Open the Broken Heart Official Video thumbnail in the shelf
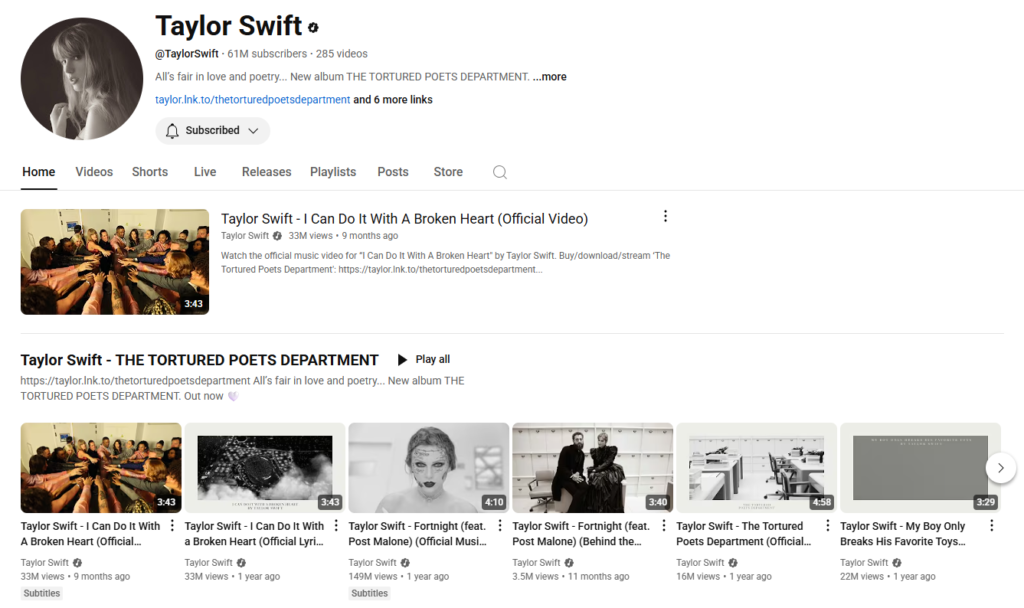 (101, 468)
